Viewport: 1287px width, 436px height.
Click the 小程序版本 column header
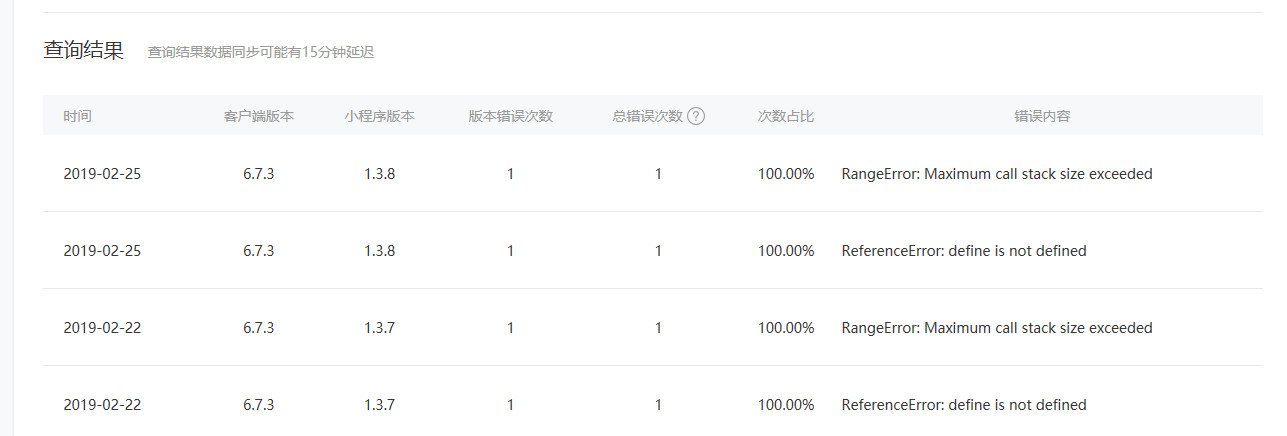(x=379, y=116)
